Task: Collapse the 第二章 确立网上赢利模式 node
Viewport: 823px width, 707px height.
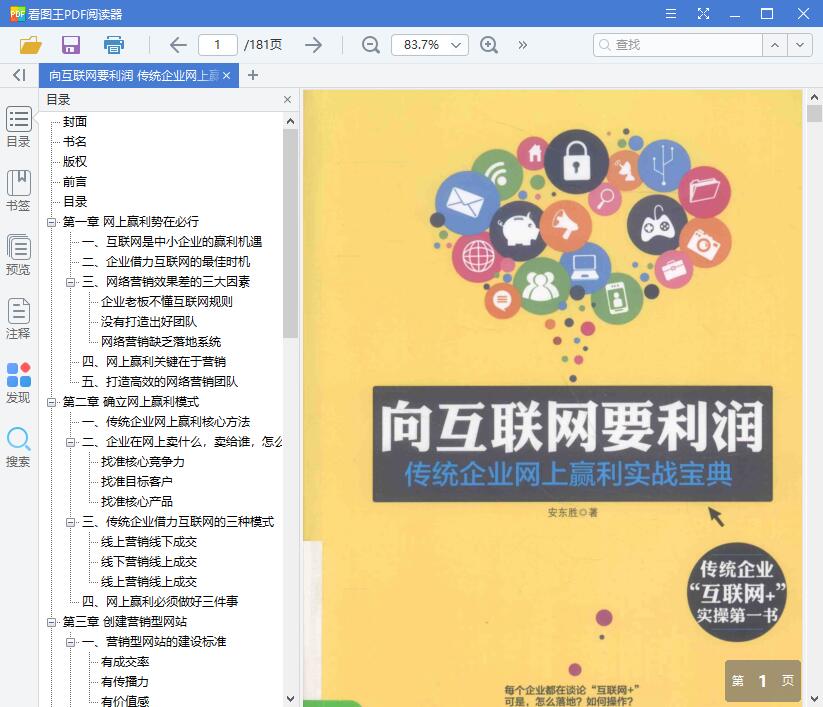Action: click(51, 402)
